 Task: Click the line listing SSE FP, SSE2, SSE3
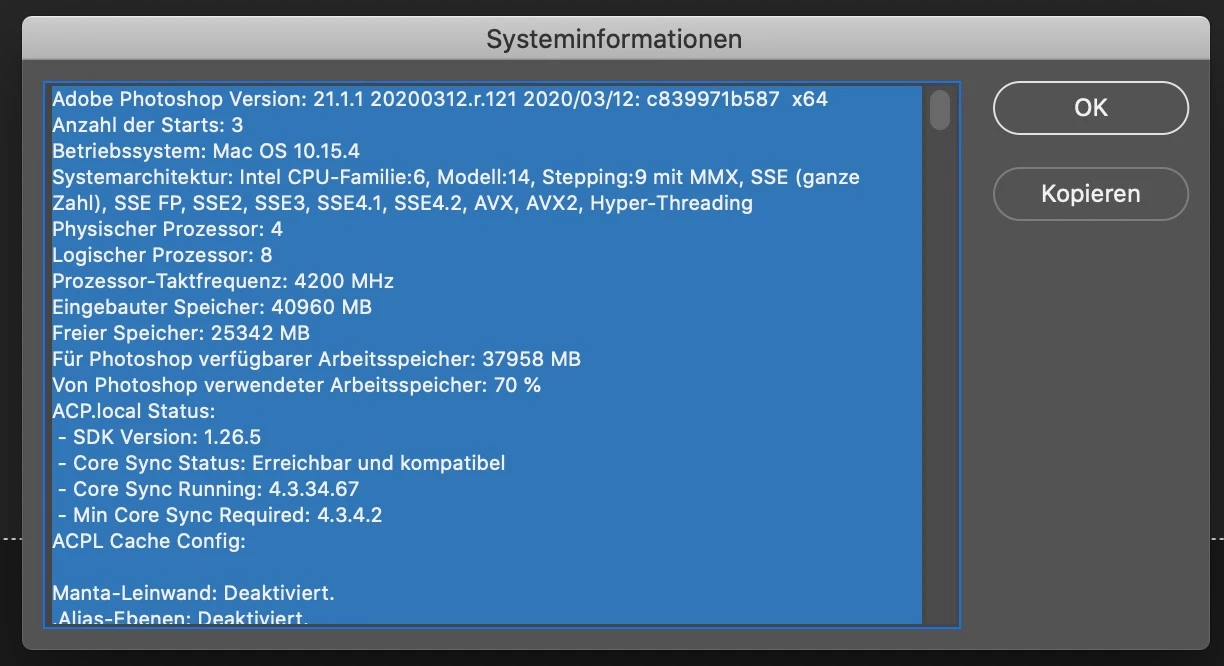coord(402,203)
